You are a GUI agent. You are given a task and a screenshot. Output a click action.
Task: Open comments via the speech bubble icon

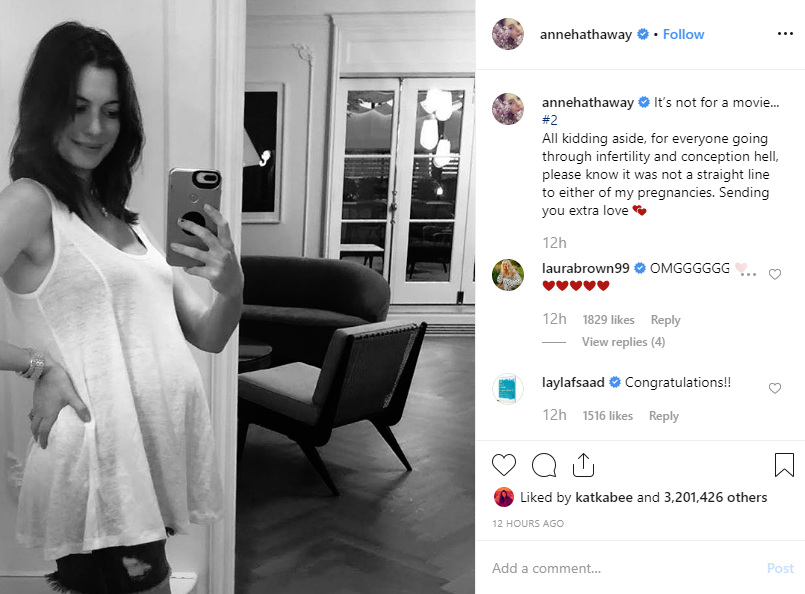click(x=544, y=465)
